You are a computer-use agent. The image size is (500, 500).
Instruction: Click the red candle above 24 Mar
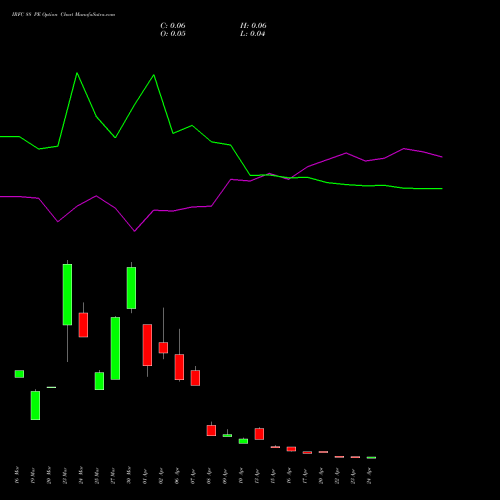(83, 325)
